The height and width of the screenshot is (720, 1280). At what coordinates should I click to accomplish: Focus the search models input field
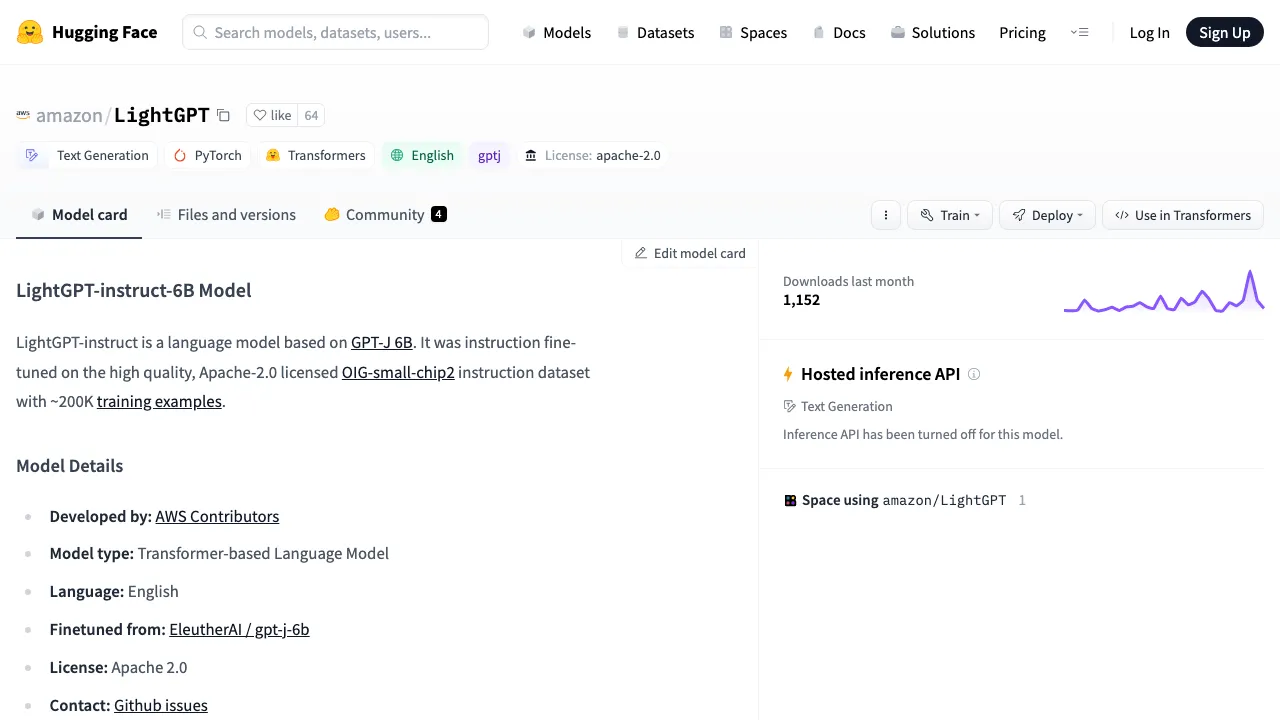tap(335, 32)
